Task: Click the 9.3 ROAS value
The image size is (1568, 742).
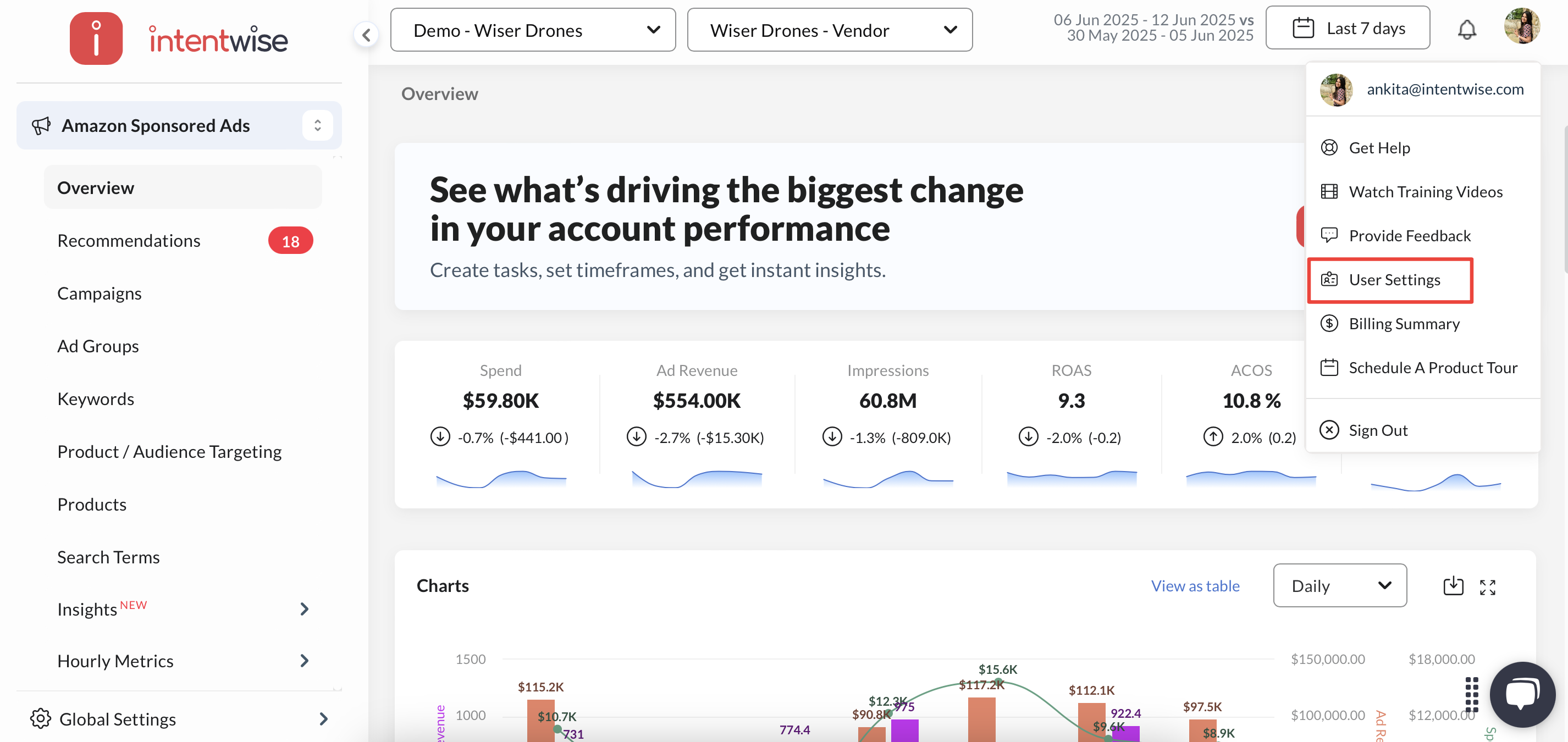Action: pyautogui.click(x=1070, y=401)
